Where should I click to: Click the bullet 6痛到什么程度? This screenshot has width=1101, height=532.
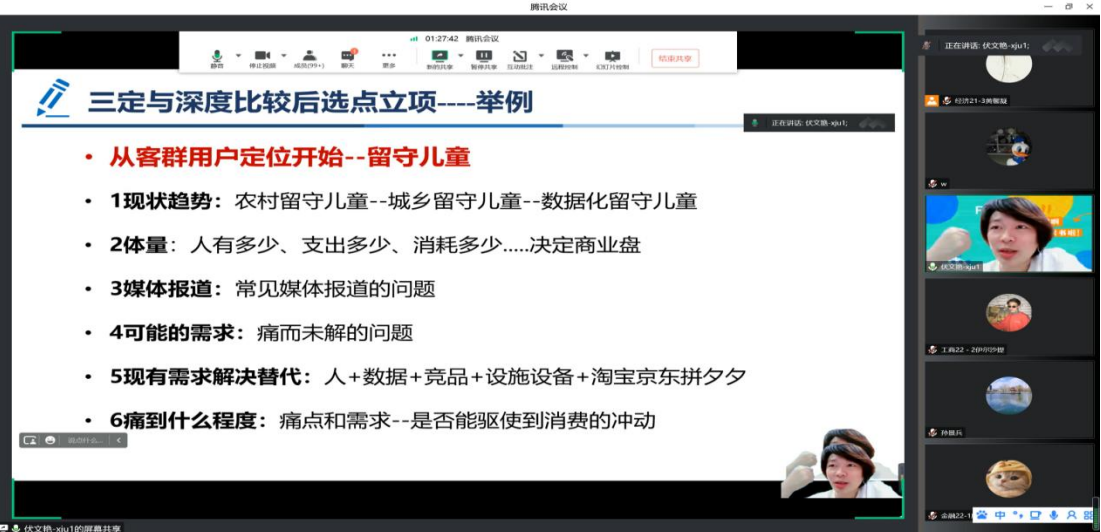[183, 420]
